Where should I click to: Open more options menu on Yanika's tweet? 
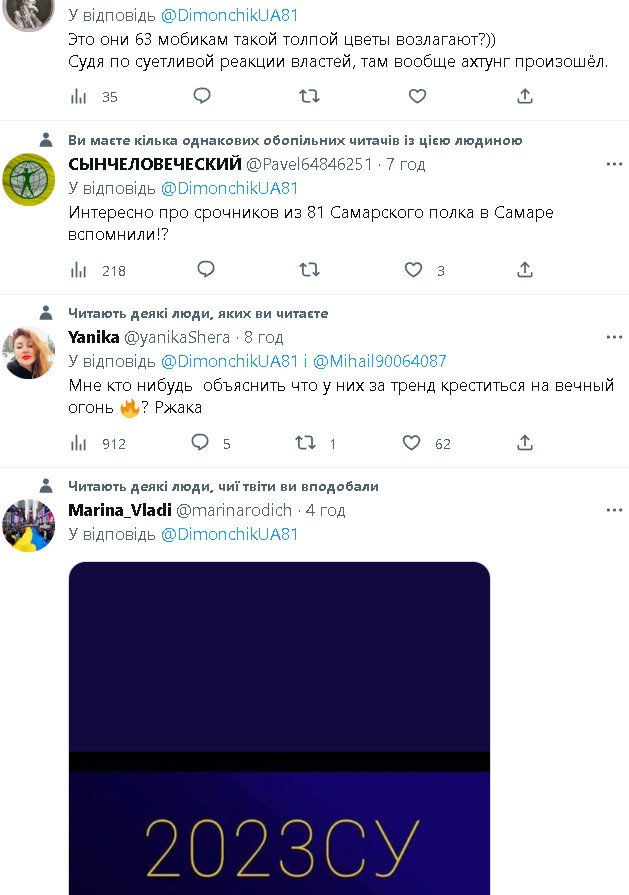click(x=614, y=337)
